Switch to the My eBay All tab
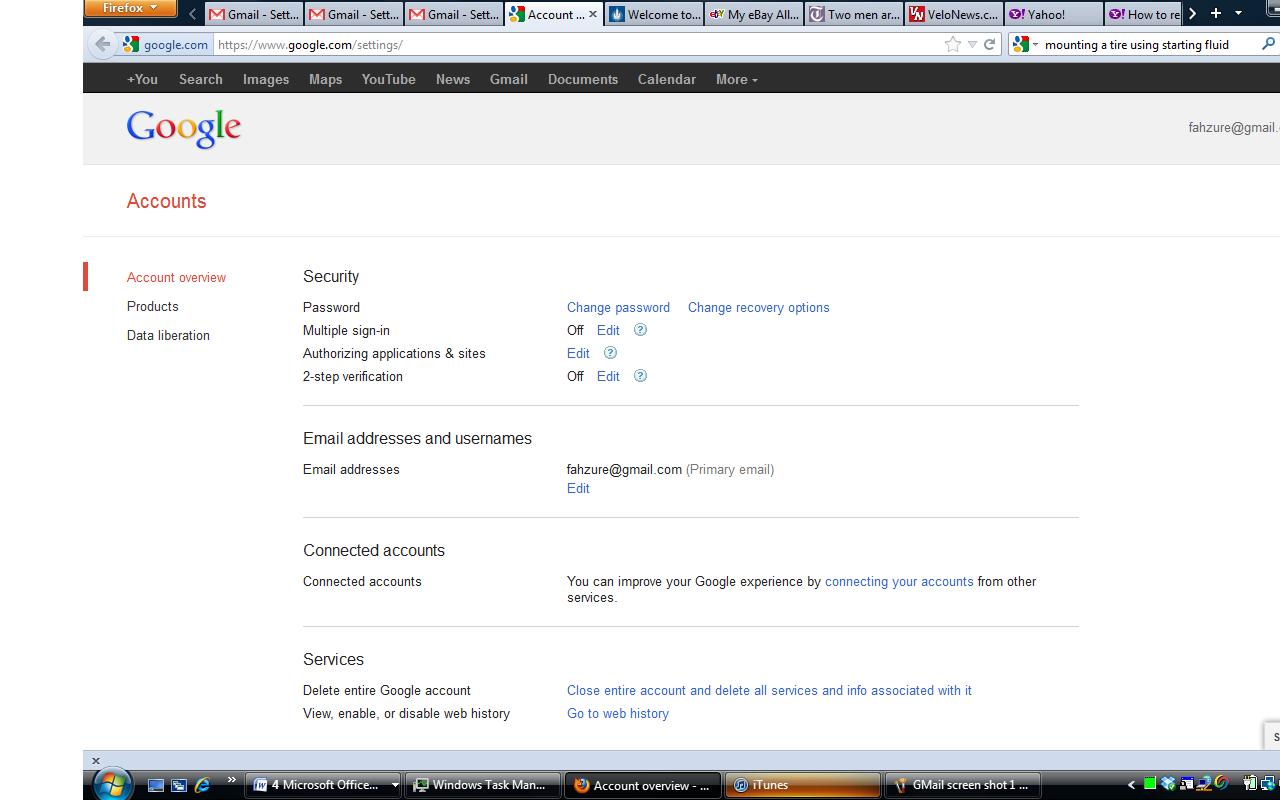The image size is (1280, 800). point(754,14)
